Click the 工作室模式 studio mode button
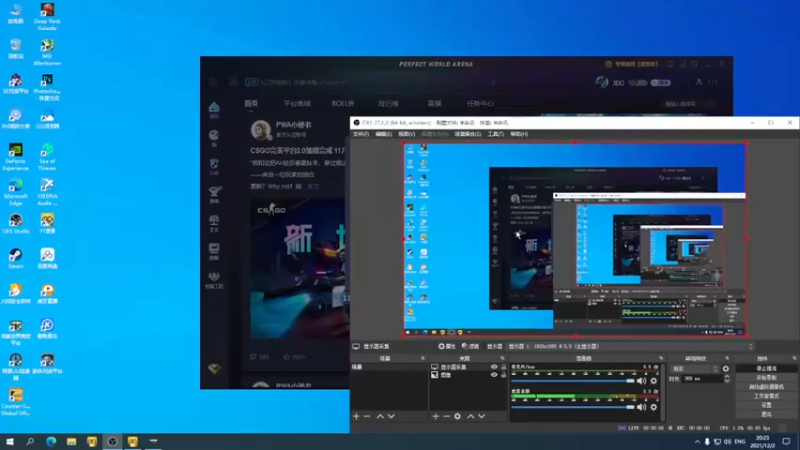This screenshot has width=800, height=450. tap(766, 396)
